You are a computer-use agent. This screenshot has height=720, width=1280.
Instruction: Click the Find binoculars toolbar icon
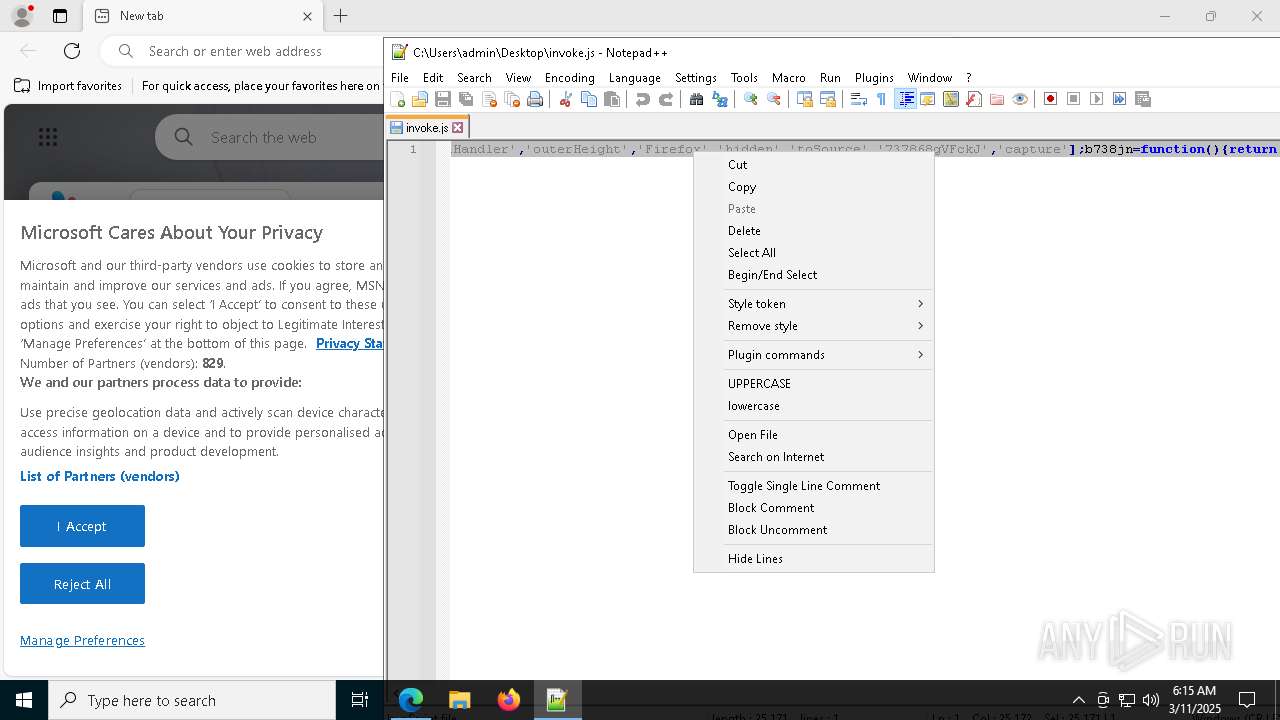[x=696, y=99]
